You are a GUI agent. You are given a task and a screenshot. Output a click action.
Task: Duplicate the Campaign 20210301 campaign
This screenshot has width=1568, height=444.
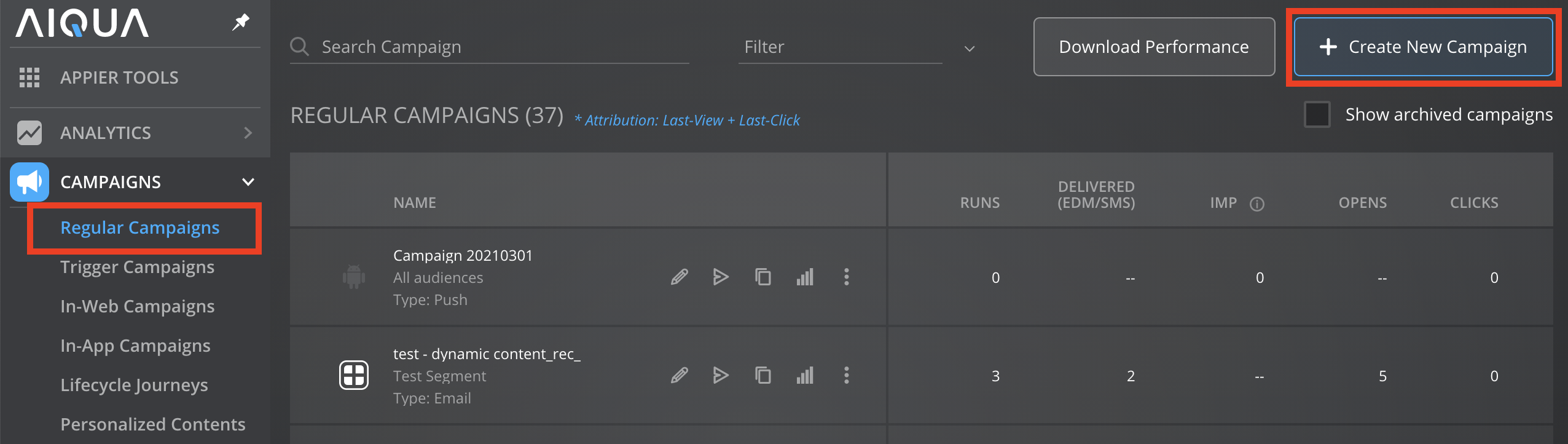click(x=762, y=277)
